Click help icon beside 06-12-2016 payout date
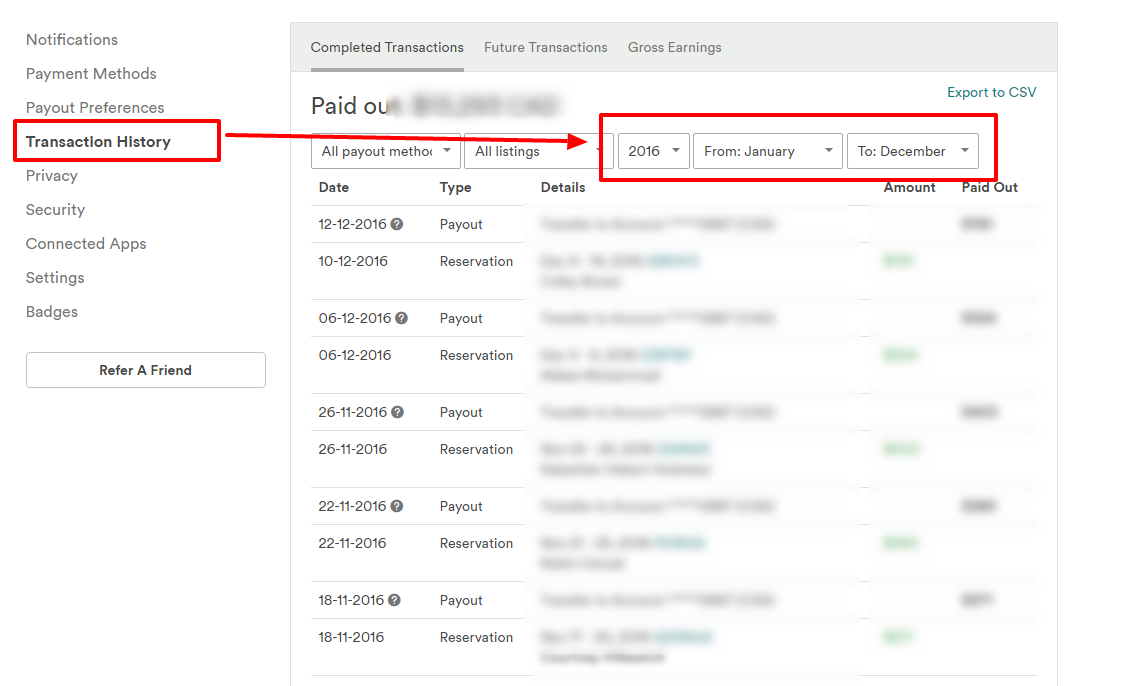Screen dimensions: 1147x686 (401, 319)
